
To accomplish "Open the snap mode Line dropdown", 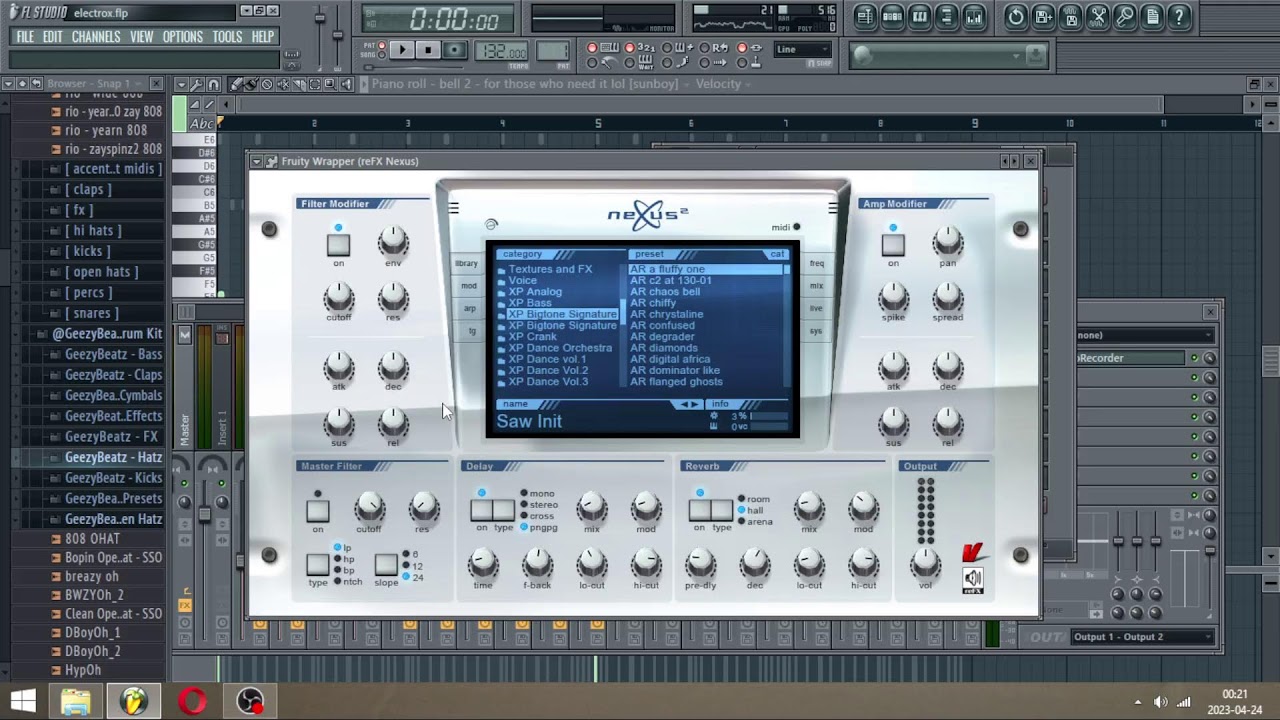I will (803, 49).
